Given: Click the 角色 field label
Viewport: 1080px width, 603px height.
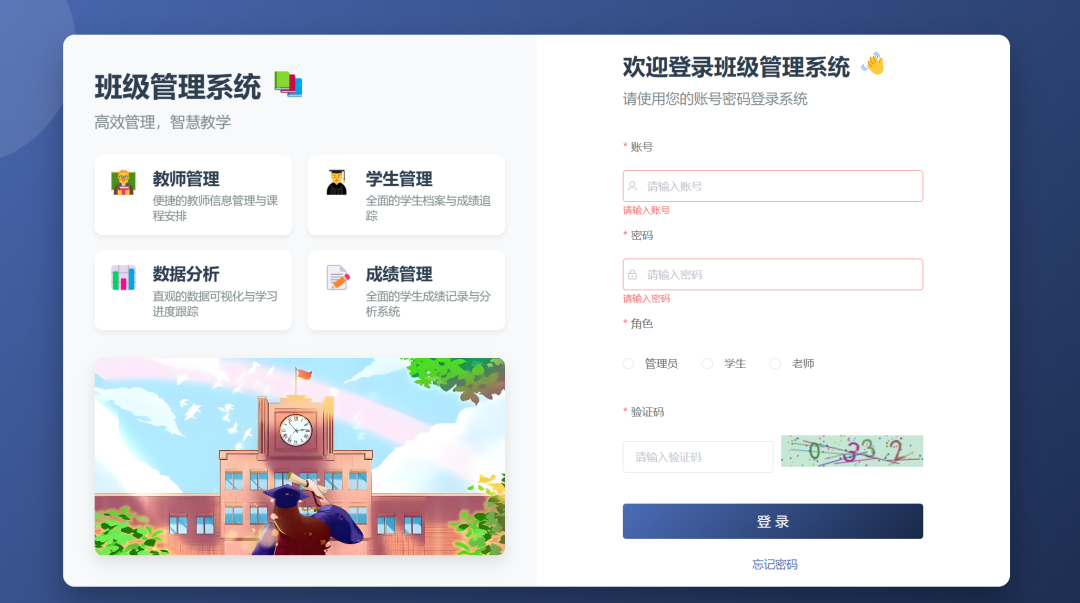Looking at the screenshot, I should 642,324.
